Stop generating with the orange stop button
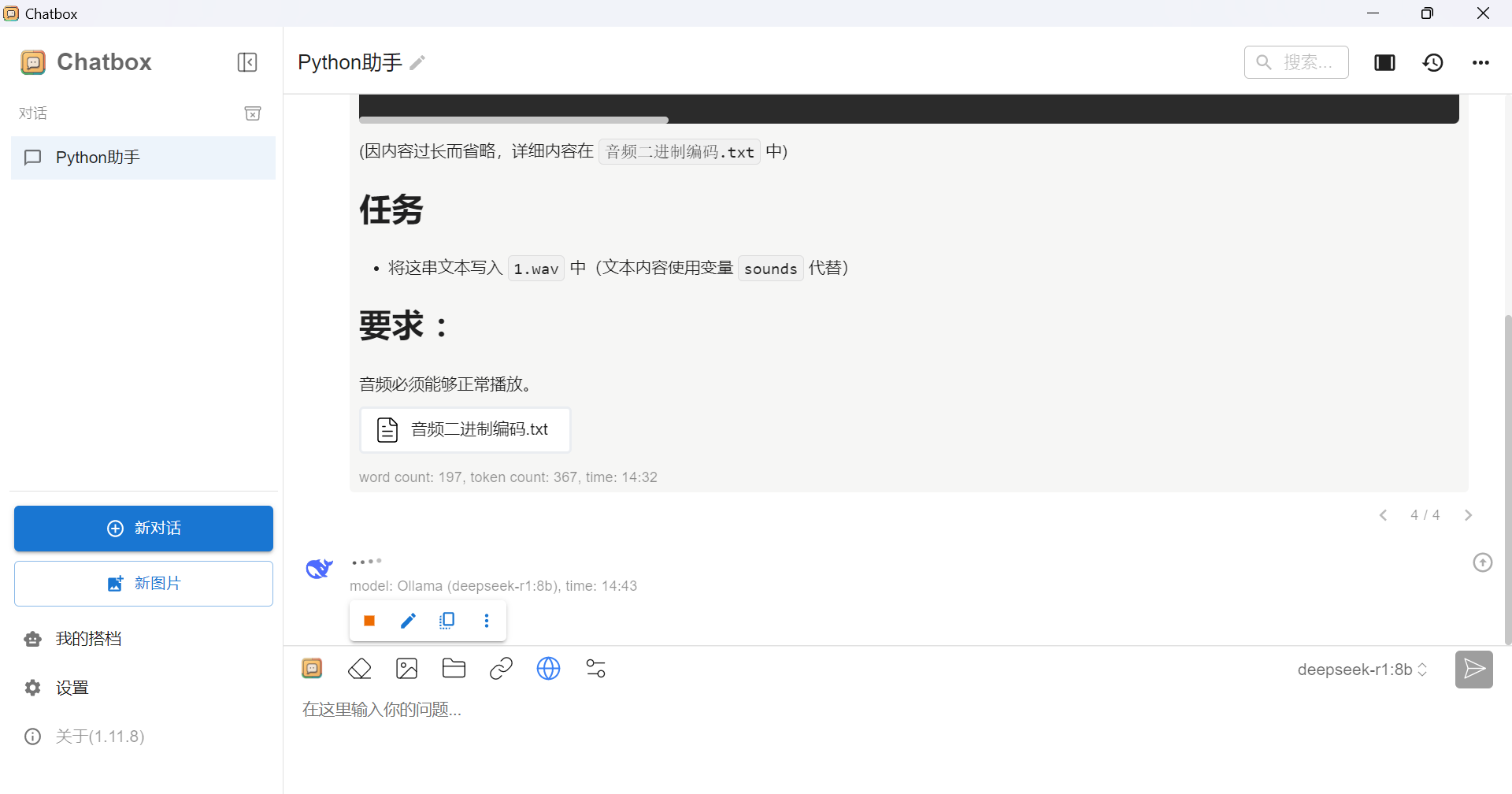Image resolution: width=1512 pixels, height=794 pixels. coord(369,621)
